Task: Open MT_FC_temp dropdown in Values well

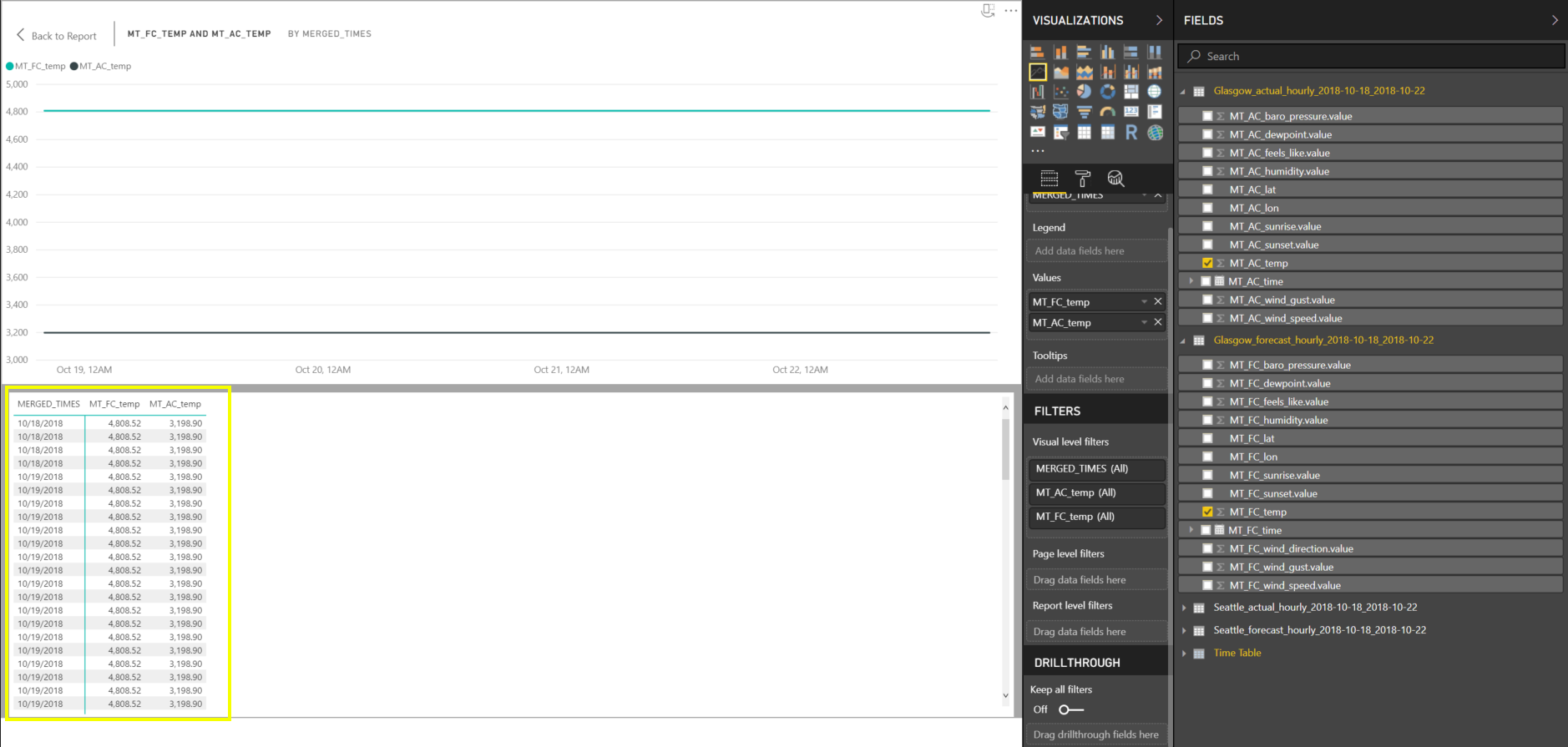Action: pyautogui.click(x=1144, y=302)
